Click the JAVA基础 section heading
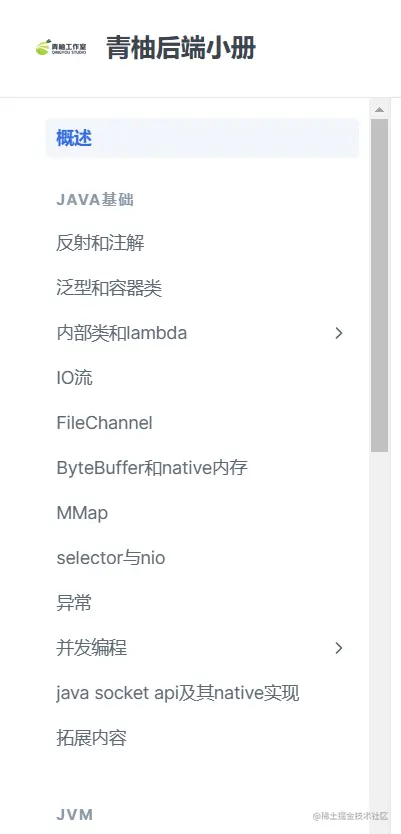This screenshot has width=401, height=834. tap(95, 200)
